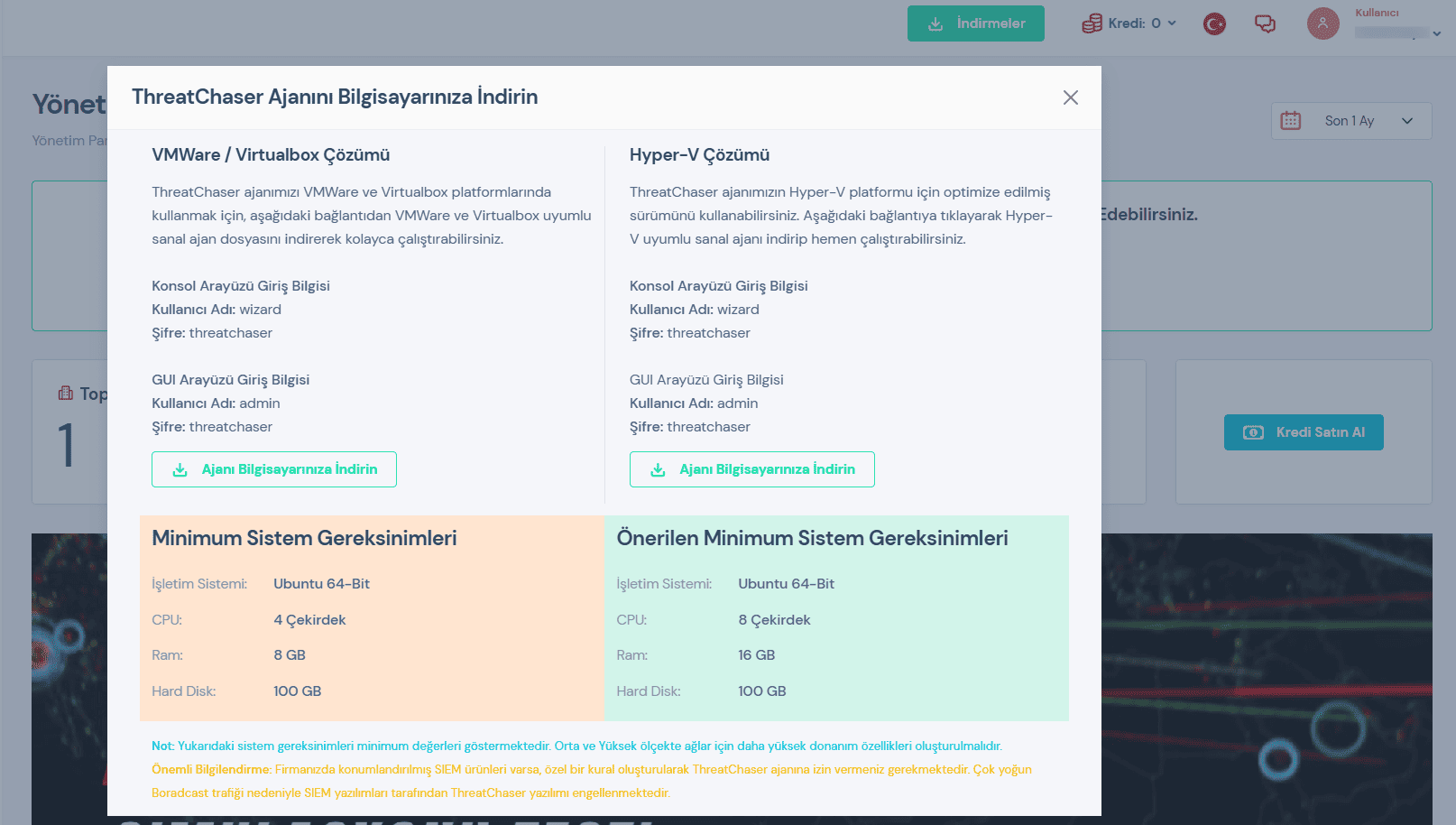The image size is (1456, 825).
Task: Click the Turkish flag language icon
Action: pos(1214,23)
